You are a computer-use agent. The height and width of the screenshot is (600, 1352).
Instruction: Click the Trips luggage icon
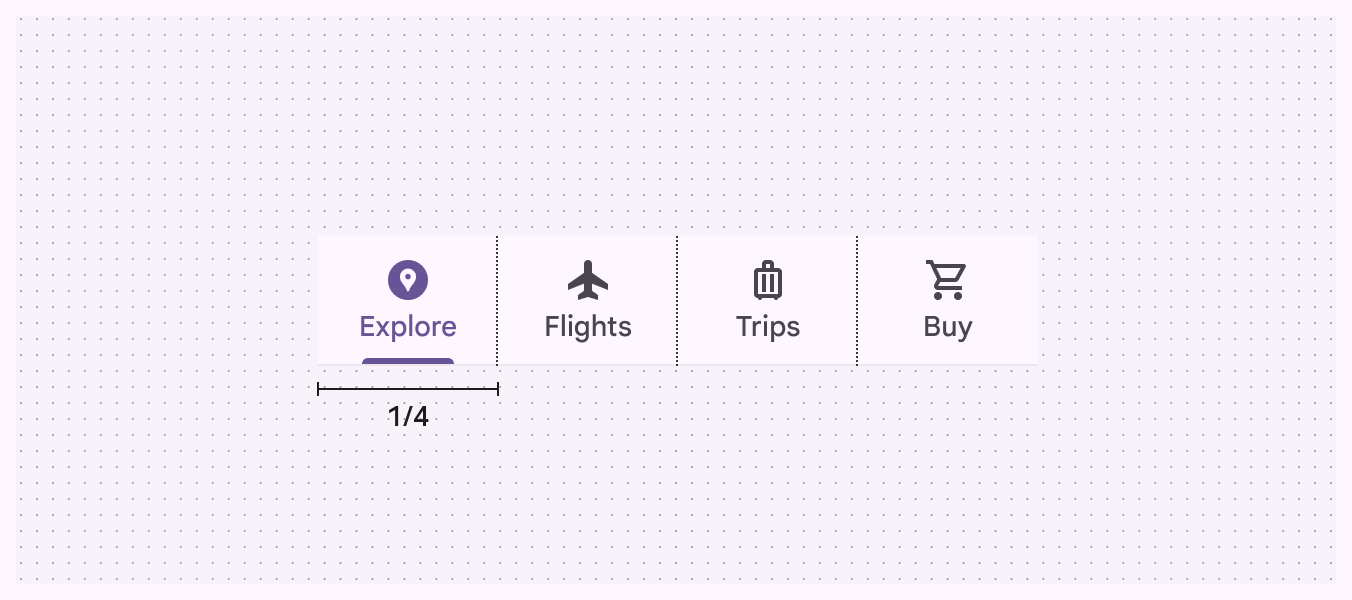click(768, 280)
